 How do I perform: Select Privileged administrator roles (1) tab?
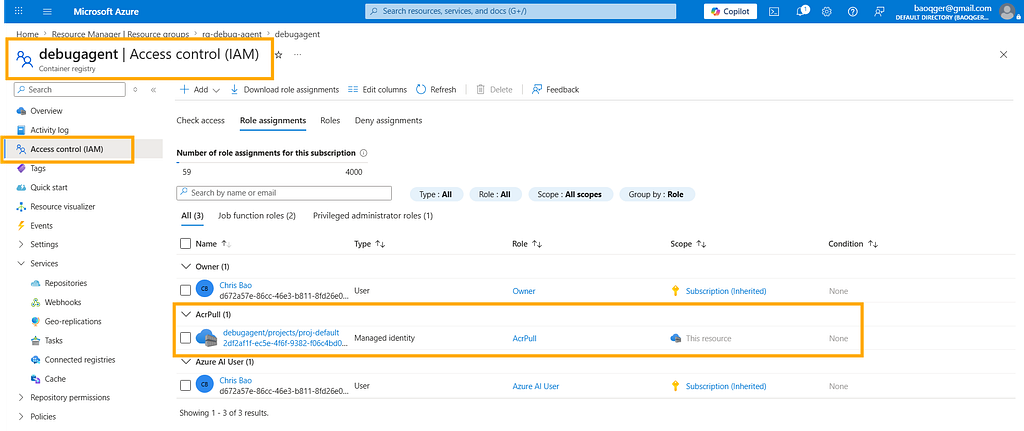(373, 215)
